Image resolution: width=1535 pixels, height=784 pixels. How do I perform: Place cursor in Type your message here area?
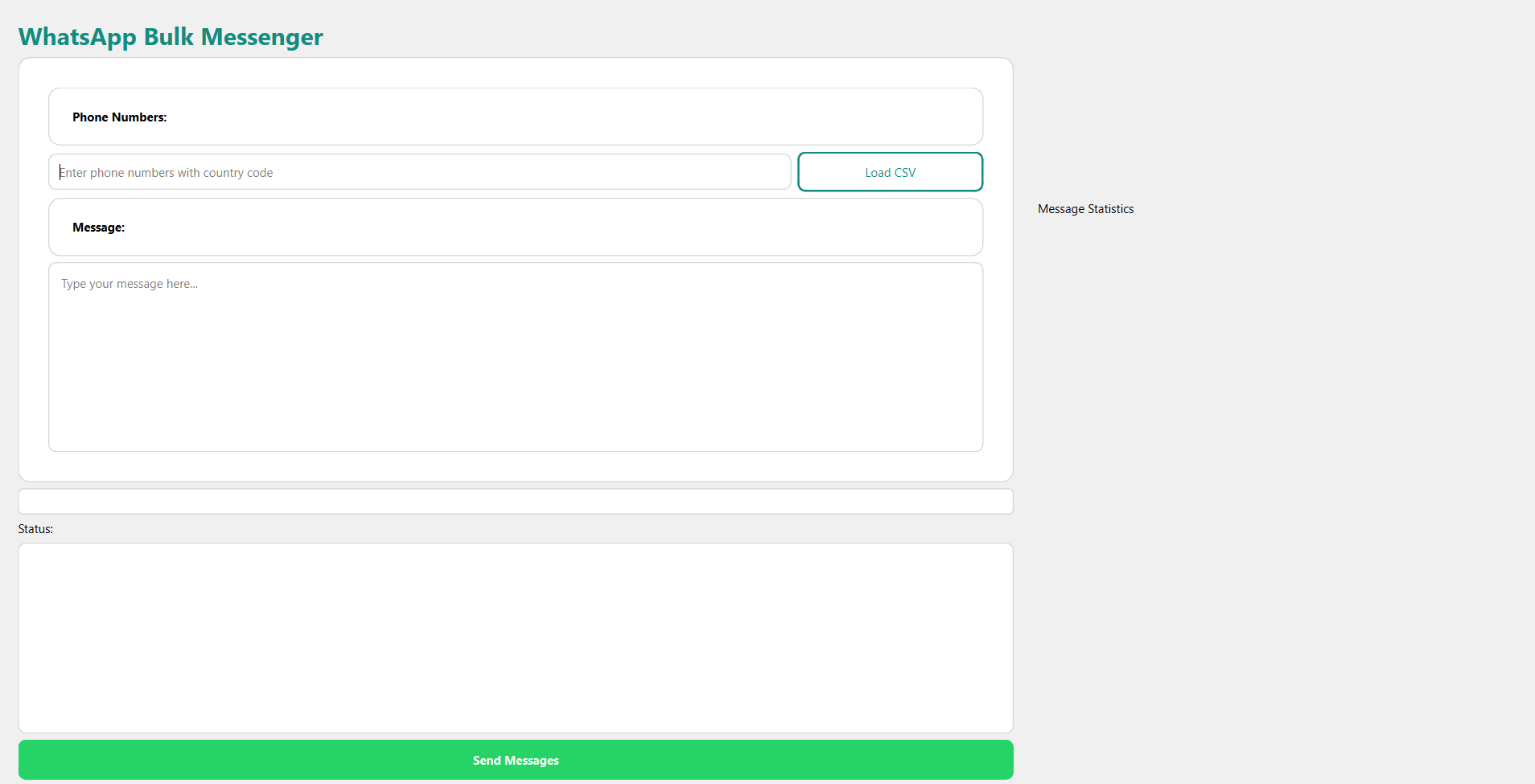click(x=515, y=358)
